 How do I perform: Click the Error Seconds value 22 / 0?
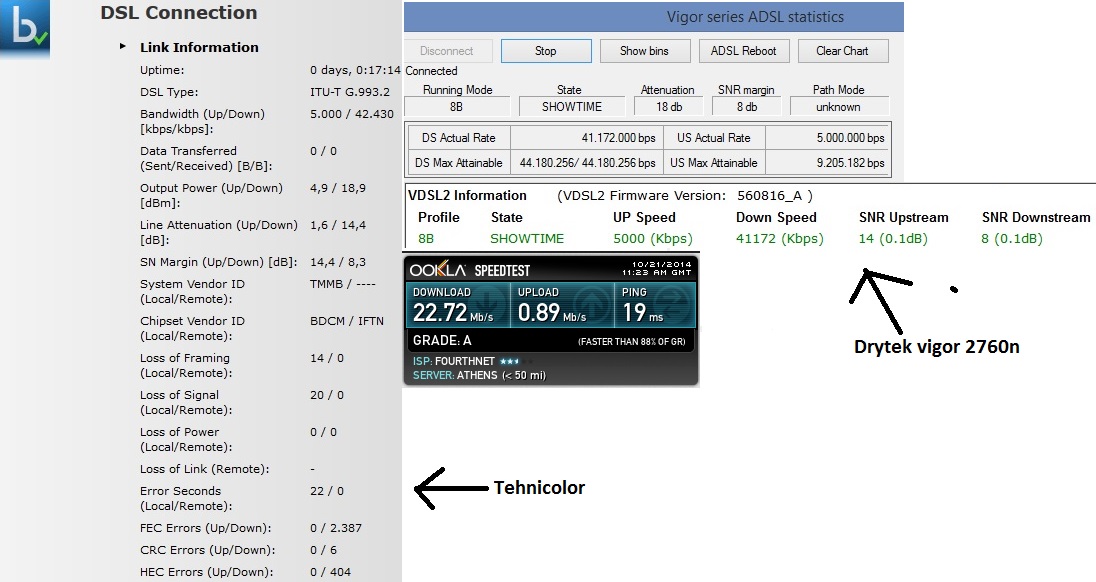(x=326, y=491)
